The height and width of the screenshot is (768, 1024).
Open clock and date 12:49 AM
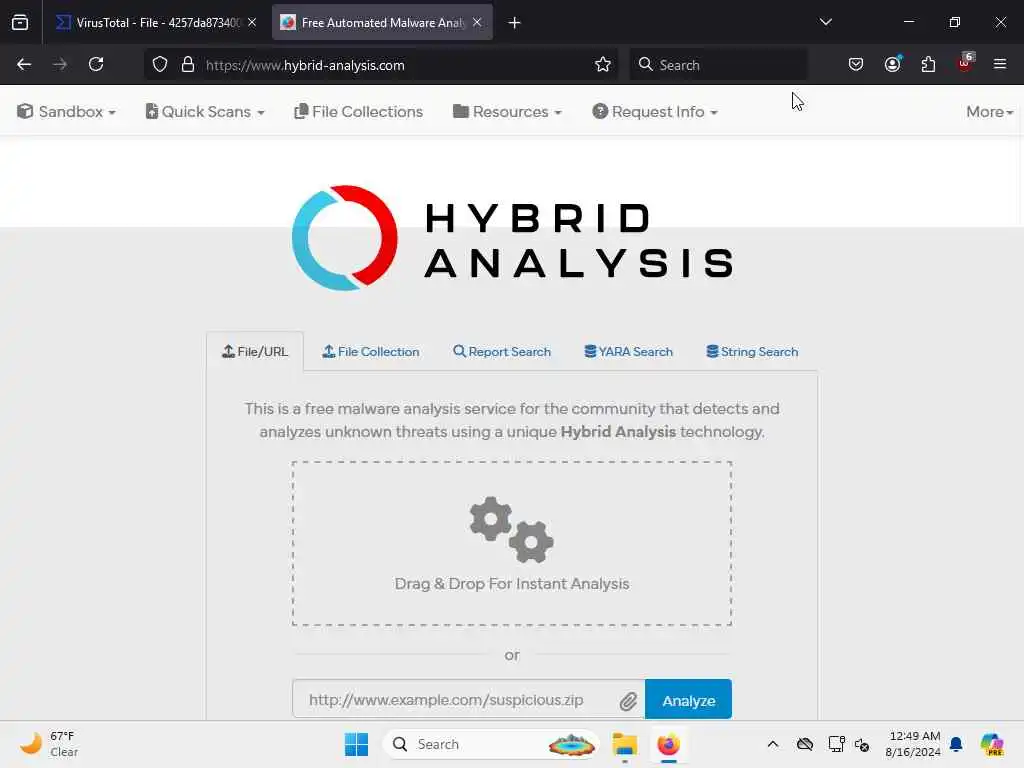pos(912,744)
